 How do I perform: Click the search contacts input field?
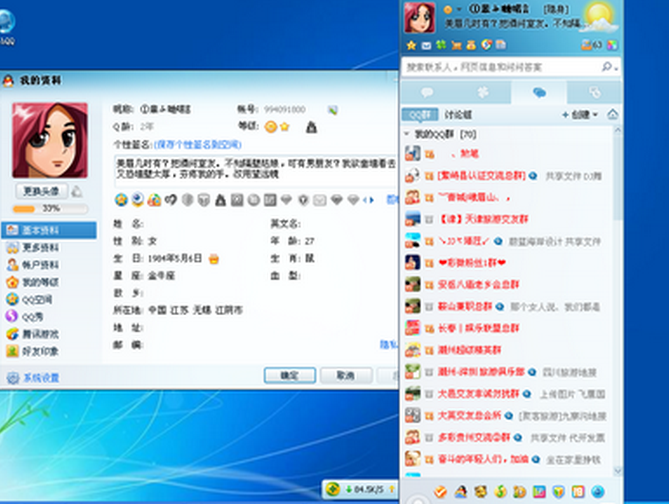point(501,67)
